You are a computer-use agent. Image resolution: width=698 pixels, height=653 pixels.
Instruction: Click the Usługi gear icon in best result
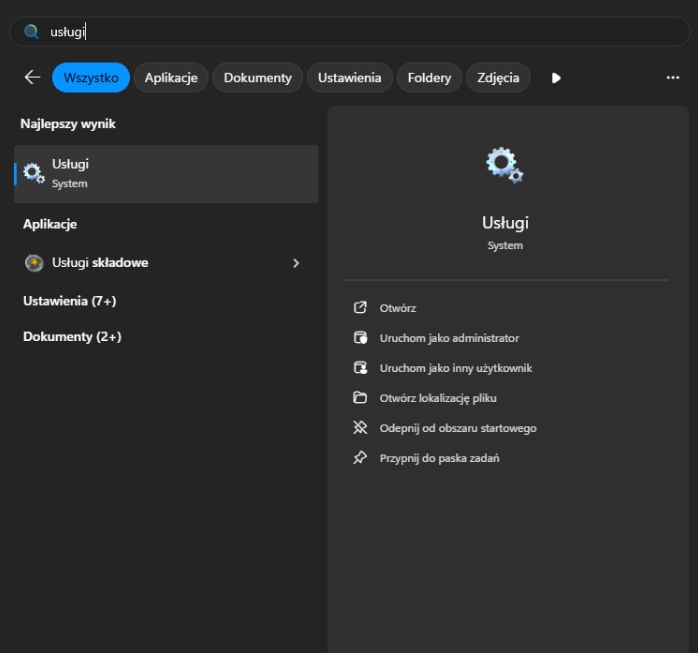pyautogui.click(x=34, y=173)
